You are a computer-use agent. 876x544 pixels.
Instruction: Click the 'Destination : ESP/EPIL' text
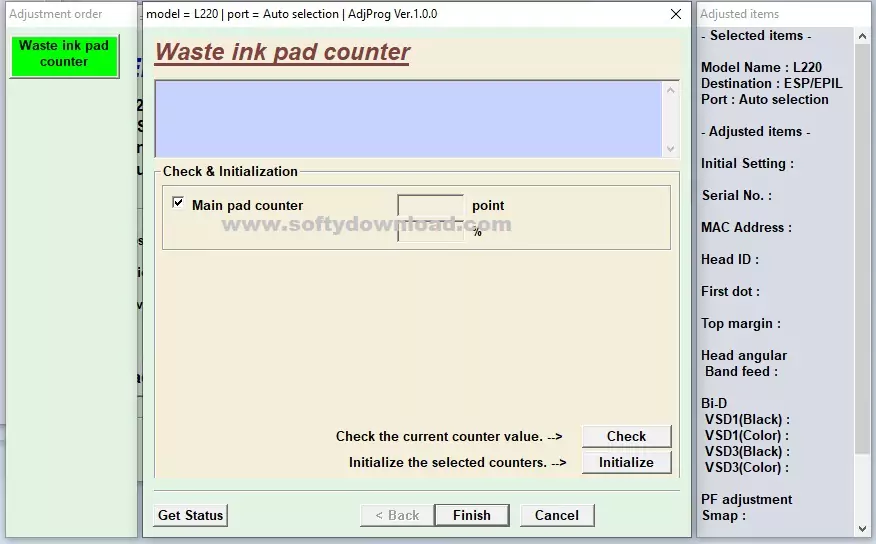772,84
